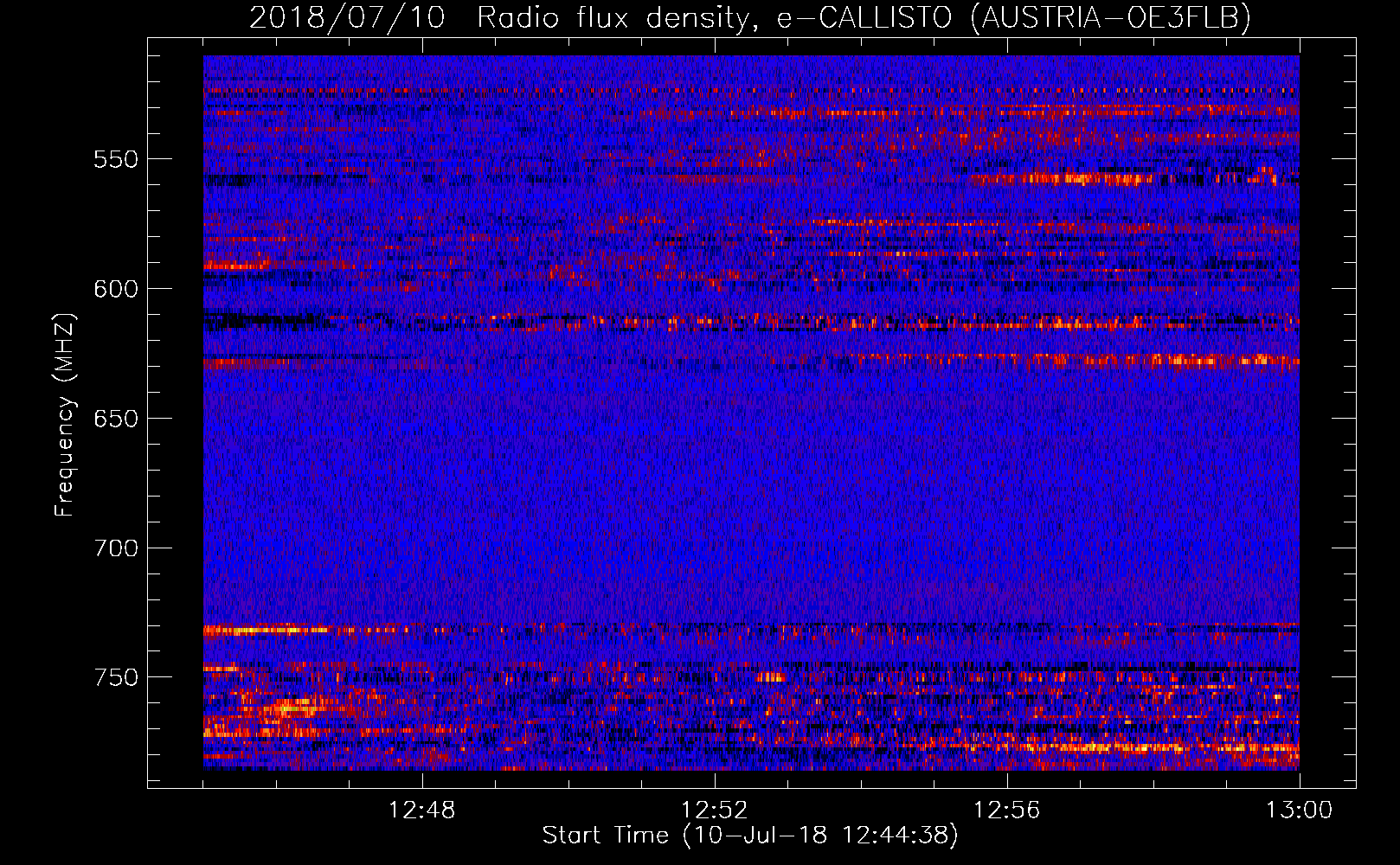Click the 'Start Time (10-Jul-18 12:44:38)' label
The height and width of the screenshot is (865, 1400).
pyautogui.click(x=750, y=836)
